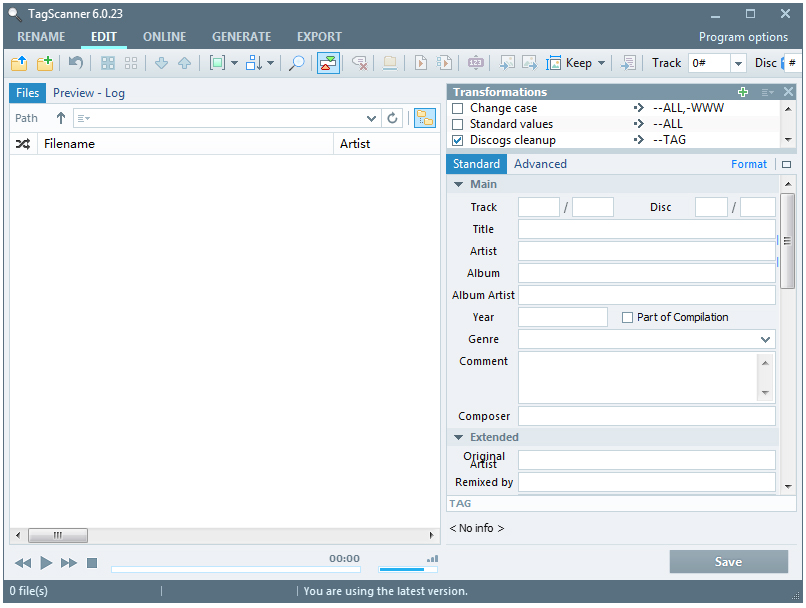Click the Title input field

click(647, 229)
